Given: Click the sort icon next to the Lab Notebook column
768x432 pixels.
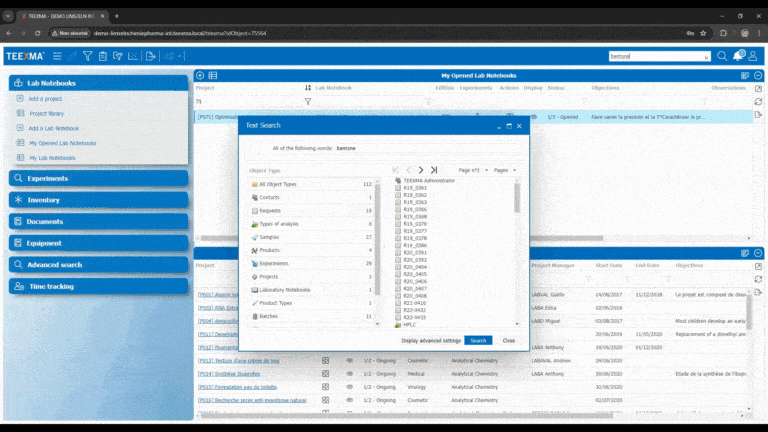Looking at the screenshot, I should tap(308, 88).
